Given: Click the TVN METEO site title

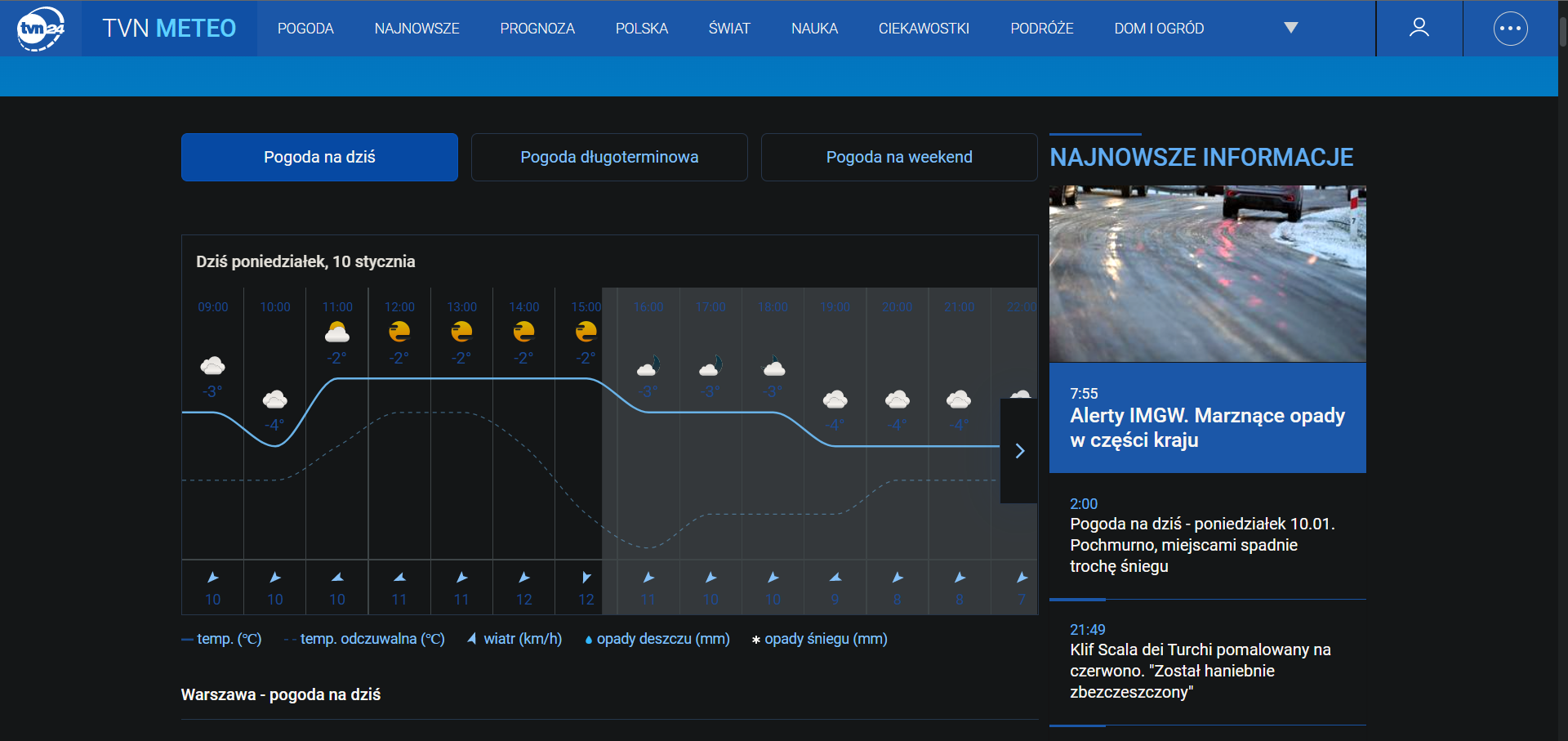Looking at the screenshot, I should click(x=169, y=29).
